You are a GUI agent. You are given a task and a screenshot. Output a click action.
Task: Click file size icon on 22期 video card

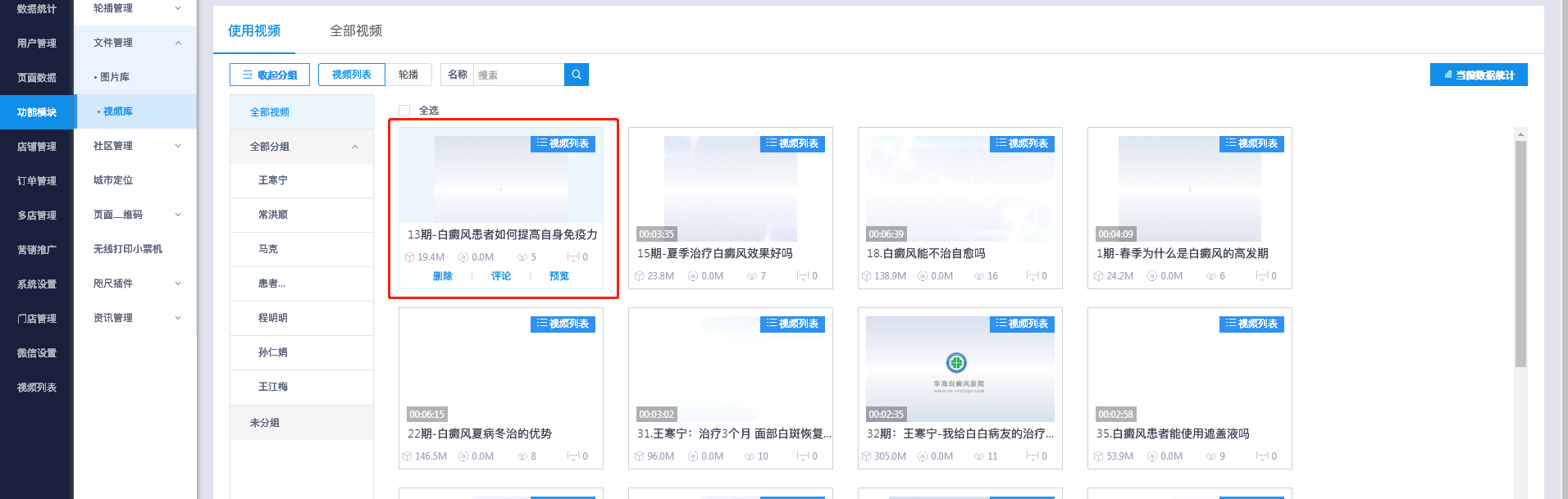[x=408, y=456]
